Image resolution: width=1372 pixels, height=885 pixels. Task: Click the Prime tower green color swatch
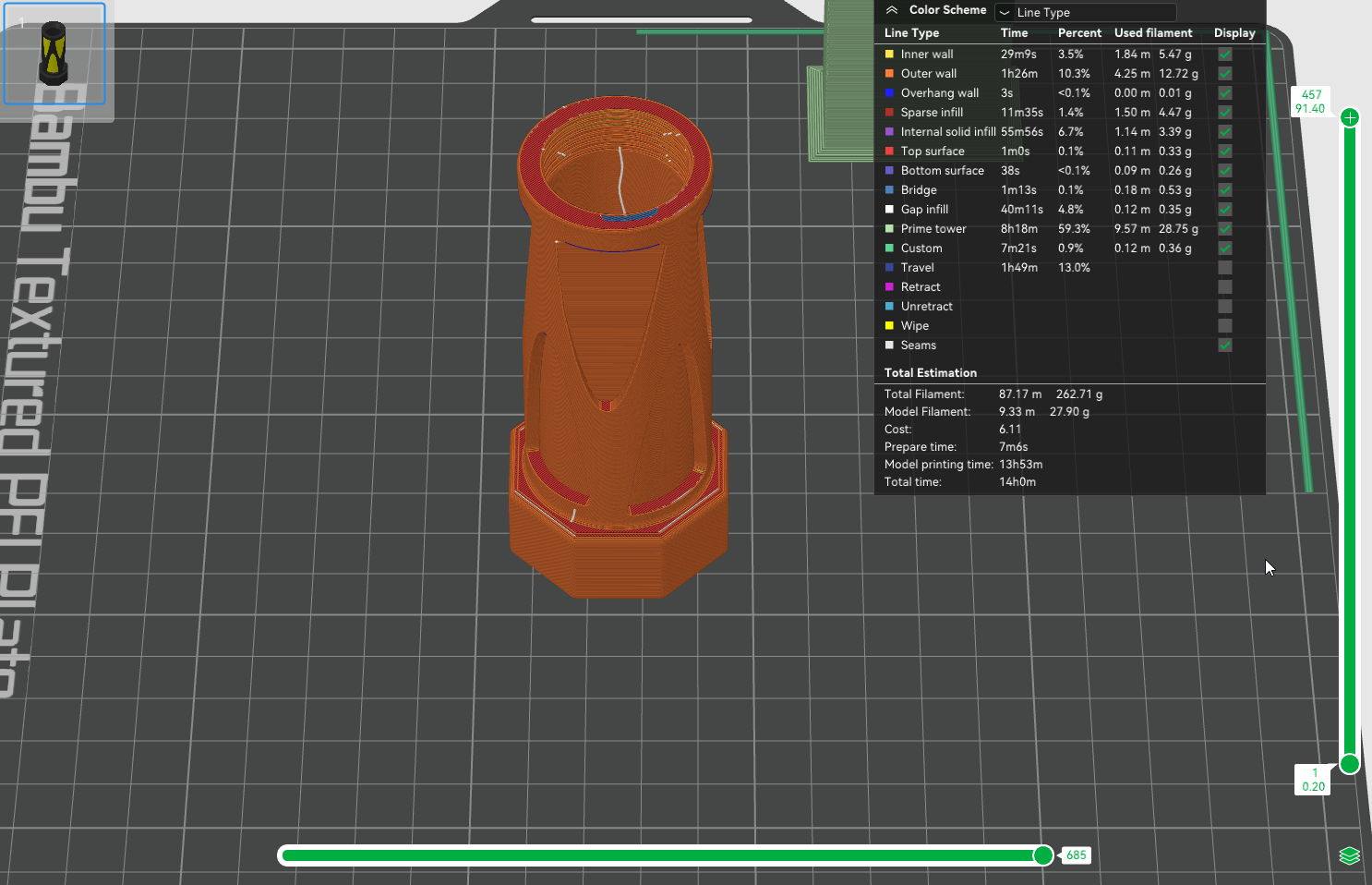(x=889, y=229)
